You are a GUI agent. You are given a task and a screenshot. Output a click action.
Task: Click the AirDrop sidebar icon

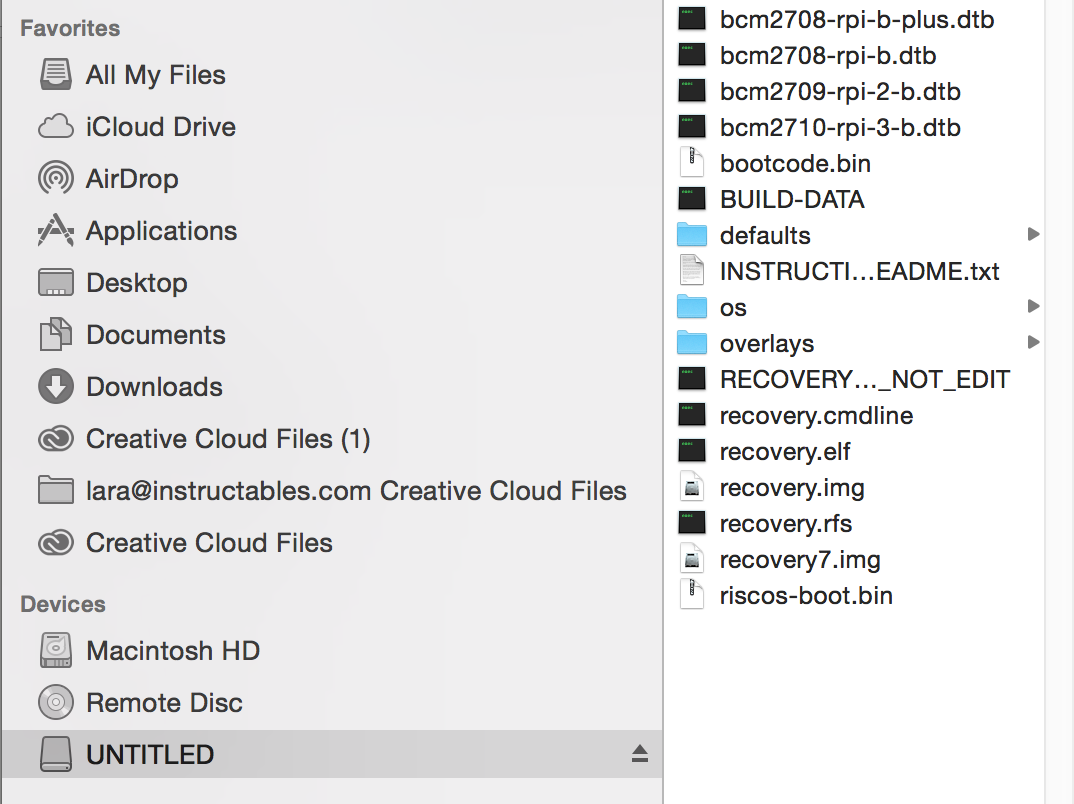(56, 179)
